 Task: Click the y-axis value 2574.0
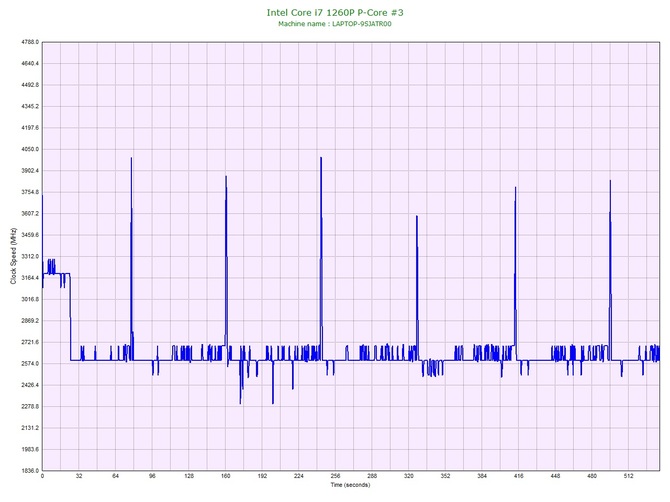pos(30,364)
